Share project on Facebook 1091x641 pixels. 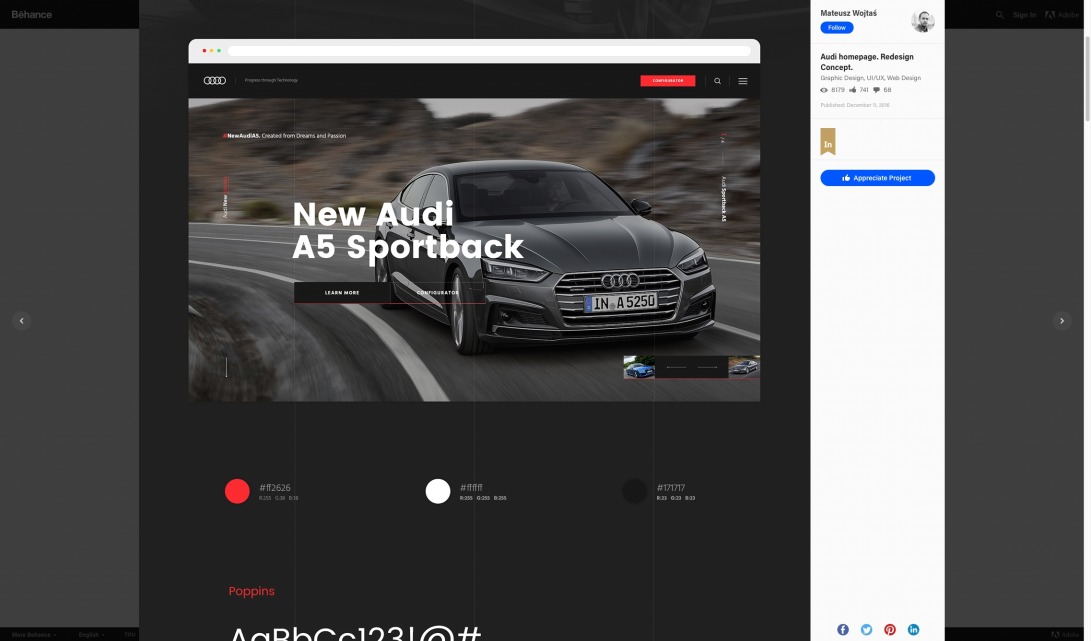coord(843,629)
